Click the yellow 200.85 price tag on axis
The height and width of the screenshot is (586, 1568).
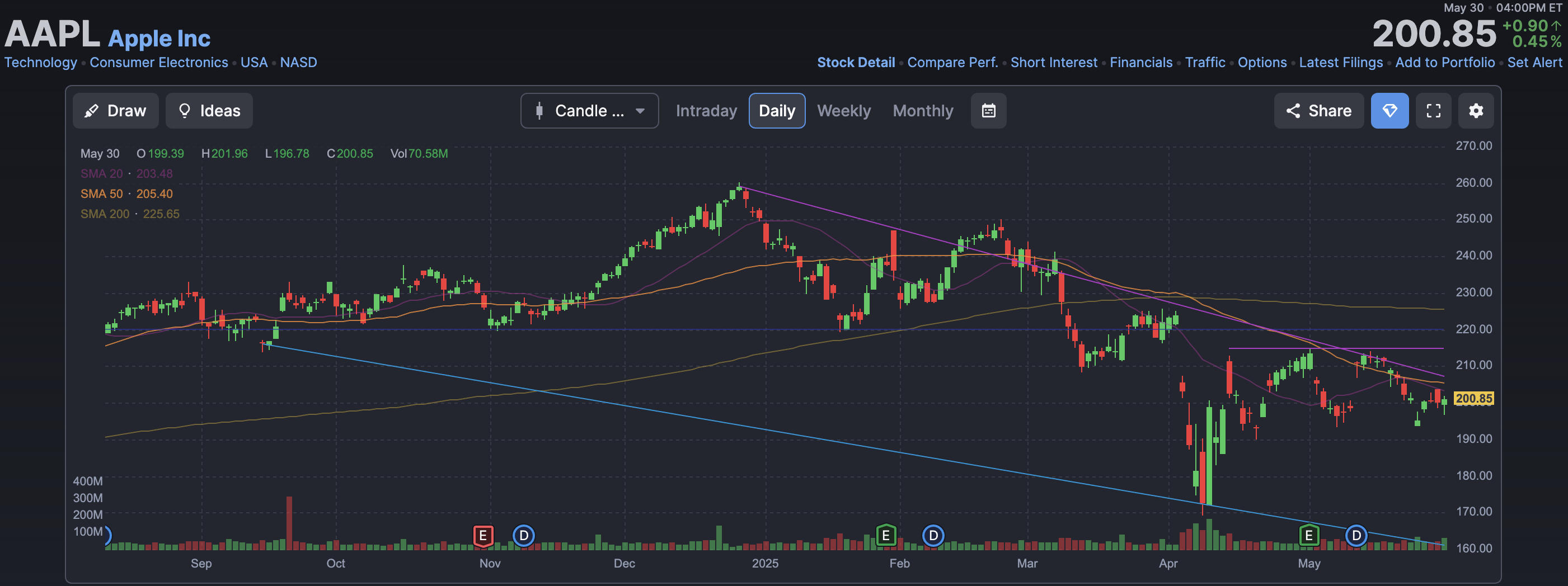point(1473,399)
